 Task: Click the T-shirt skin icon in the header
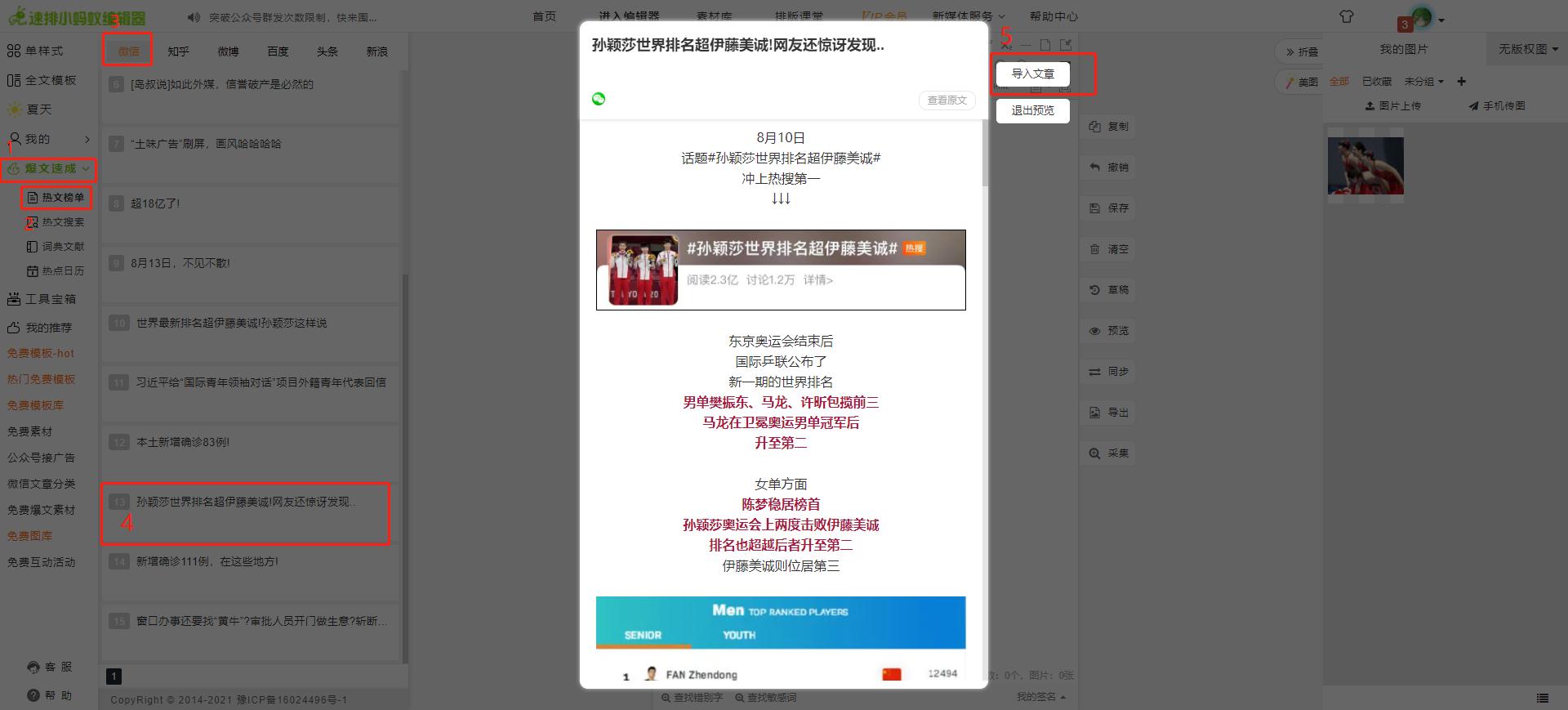[x=1347, y=16]
